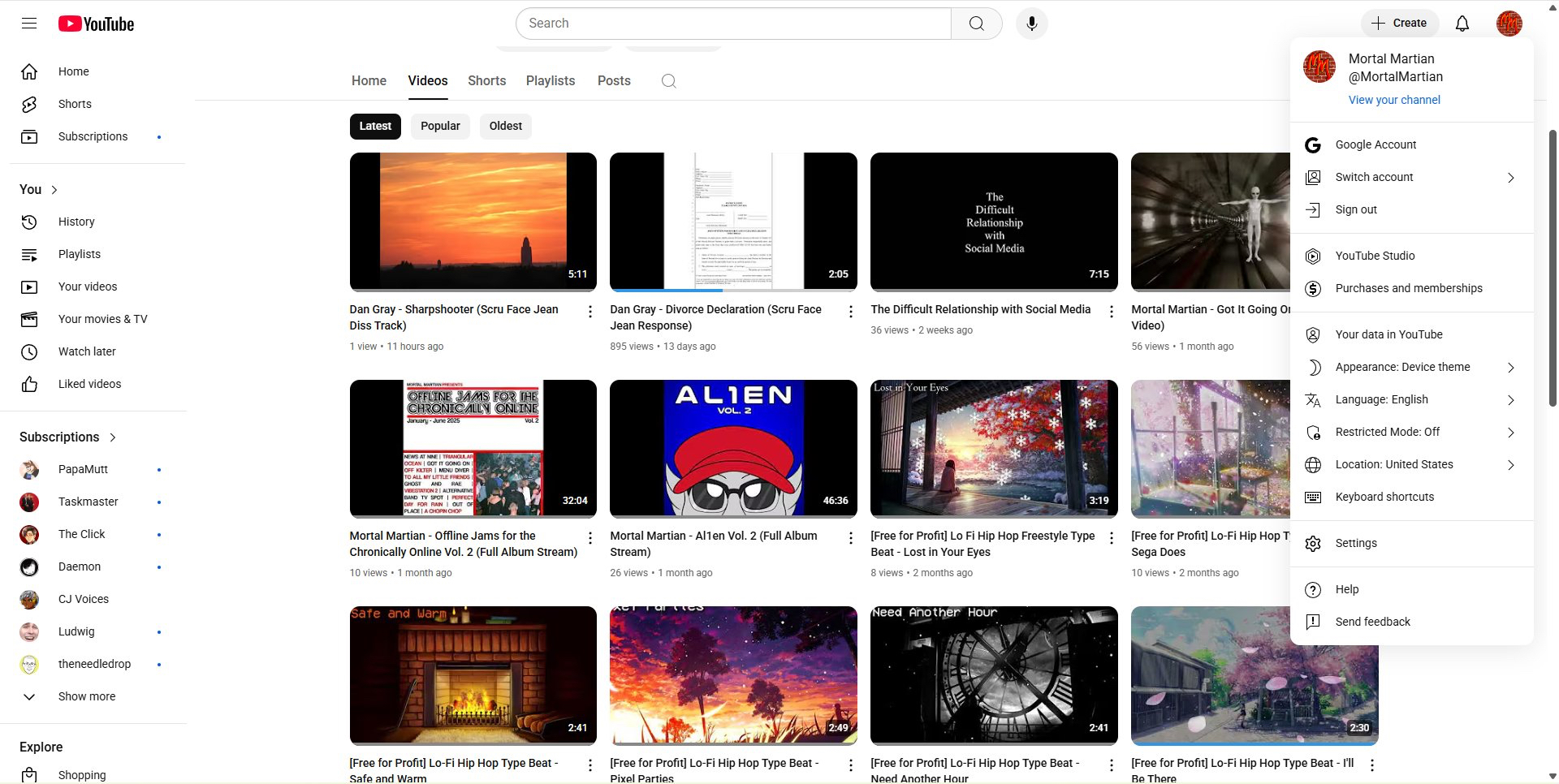Click the Create button
The image size is (1559, 784).
(x=1399, y=24)
